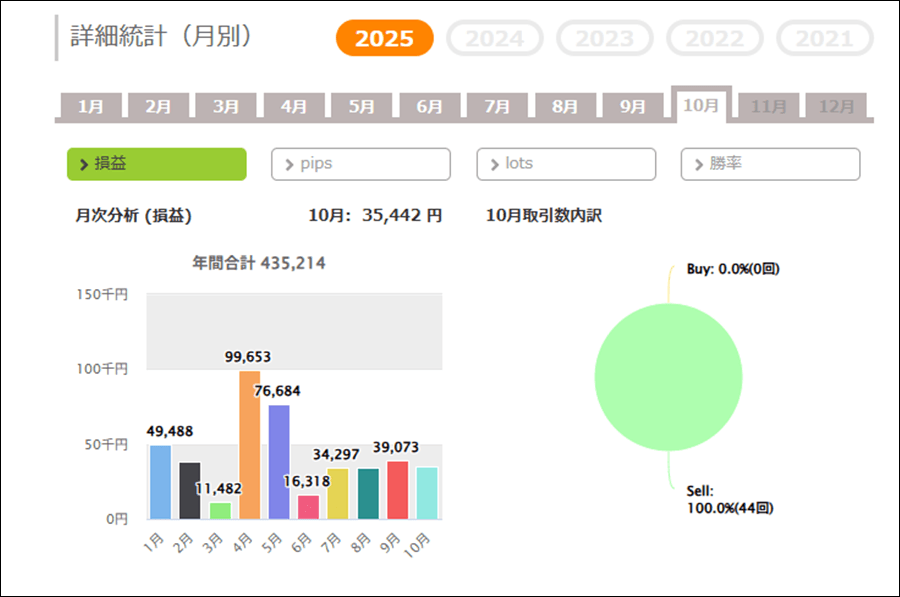
Task: Display the 勝率 win rate view
Action: (770, 164)
